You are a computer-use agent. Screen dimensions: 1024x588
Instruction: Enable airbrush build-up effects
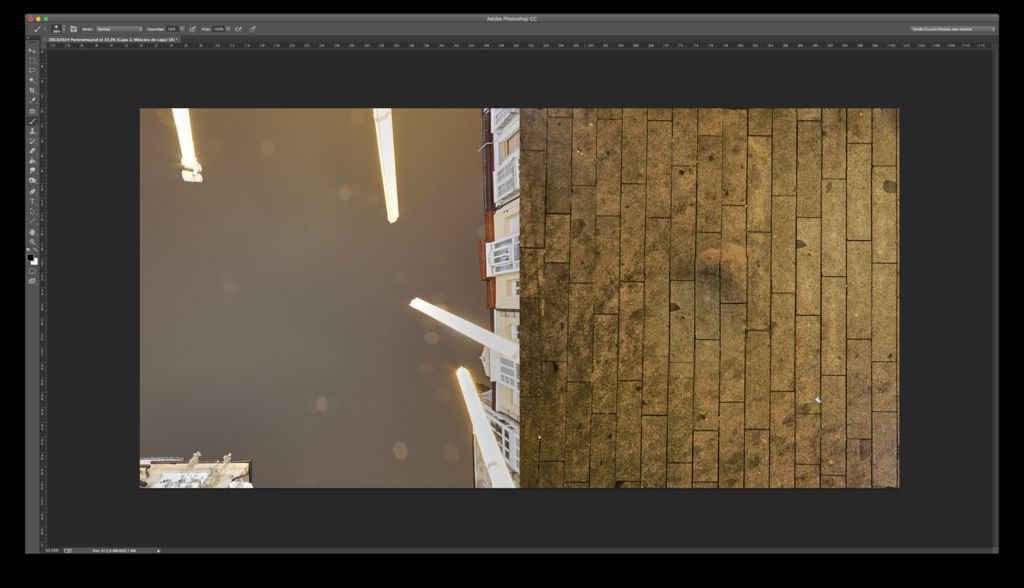tap(238, 29)
